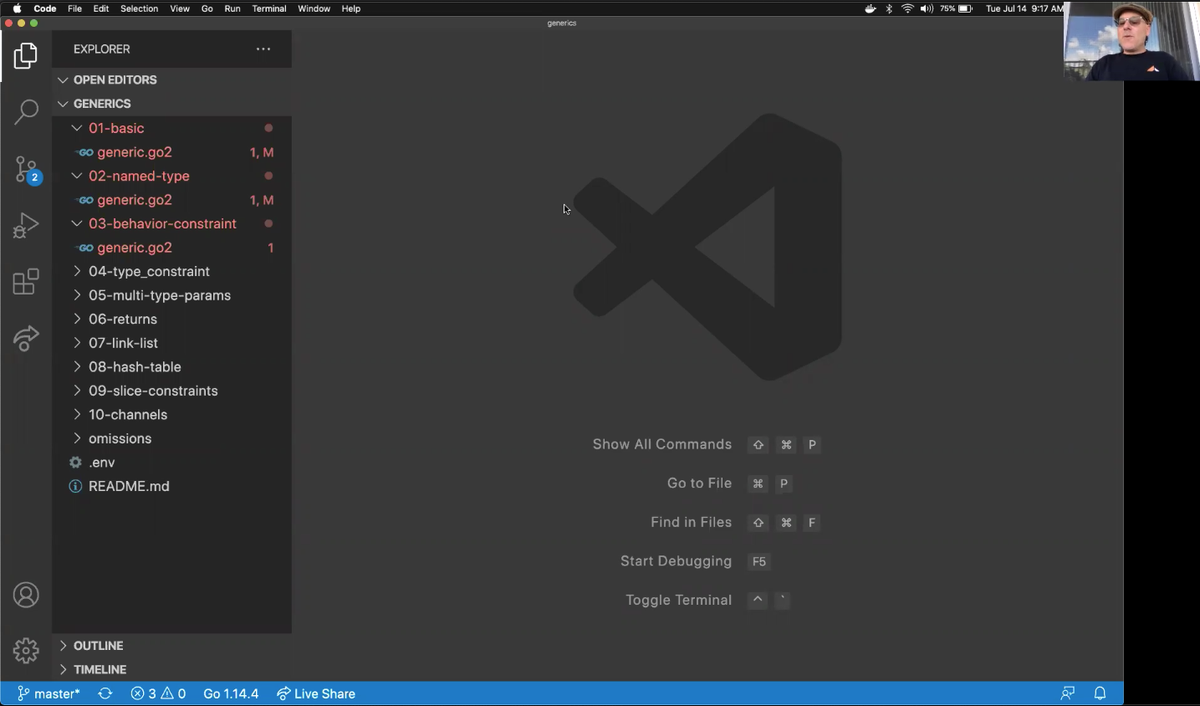Open the Manage gear icon
This screenshot has height=706, width=1200.
26,651
